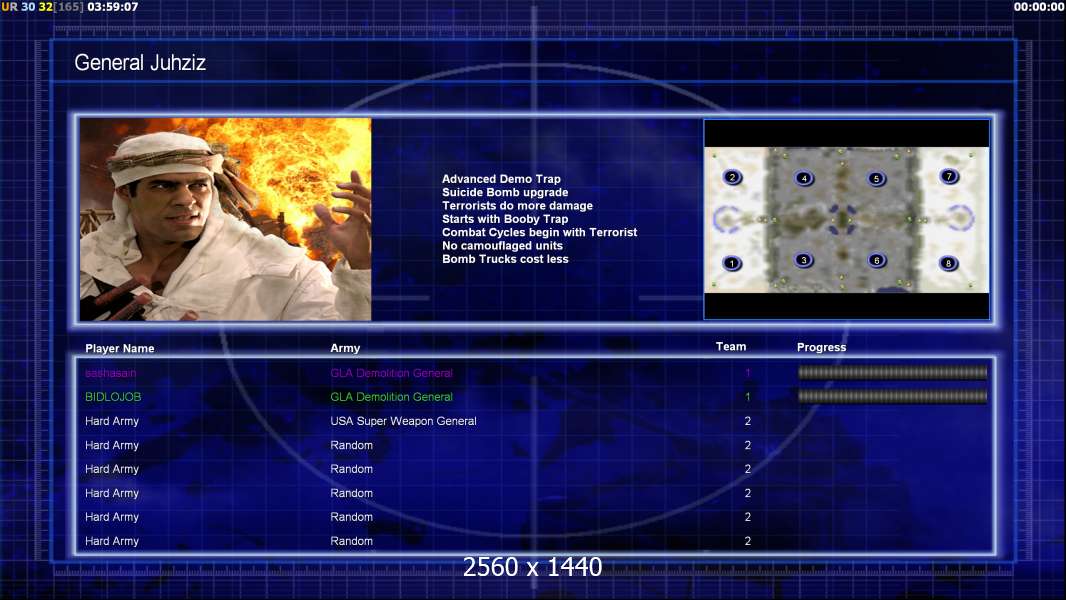
Task: Select player name "sashasain"
Action: click(110, 373)
